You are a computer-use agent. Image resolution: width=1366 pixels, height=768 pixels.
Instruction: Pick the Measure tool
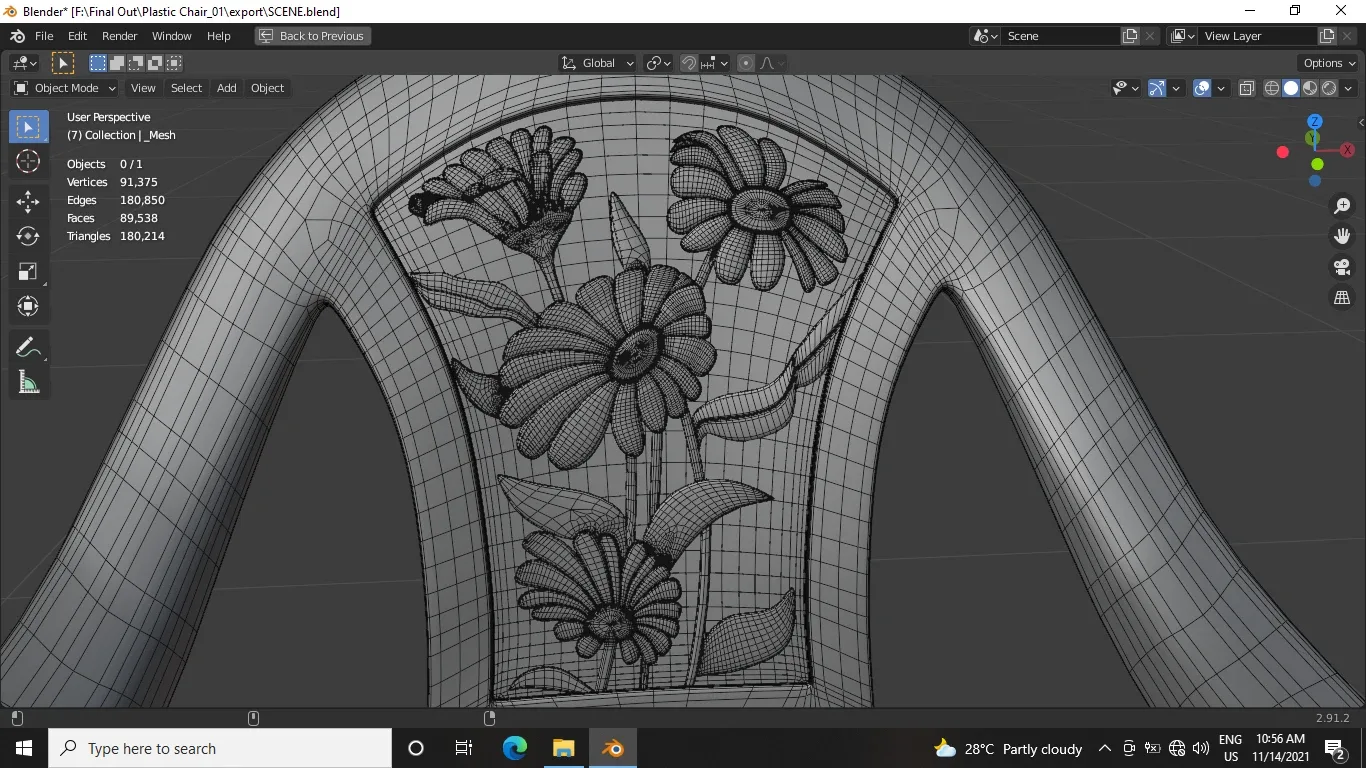pyautogui.click(x=28, y=382)
